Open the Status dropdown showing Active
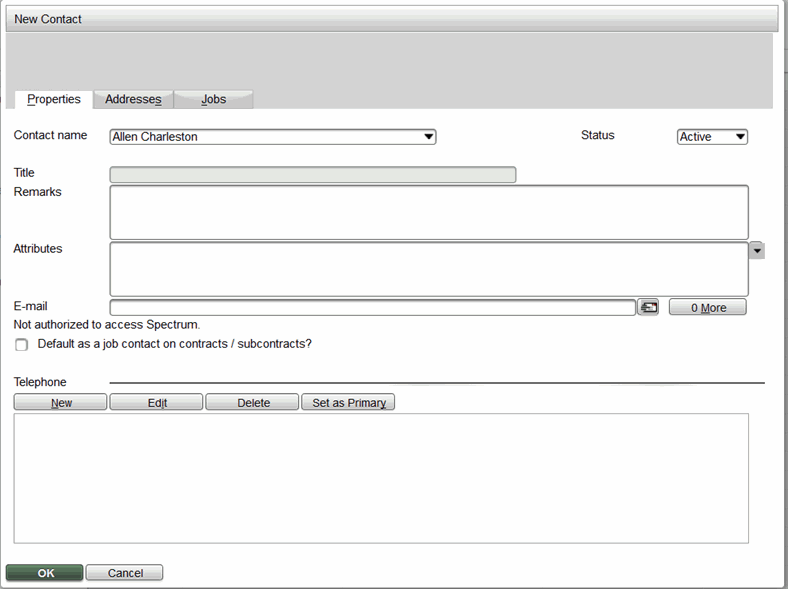 (712, 137)
